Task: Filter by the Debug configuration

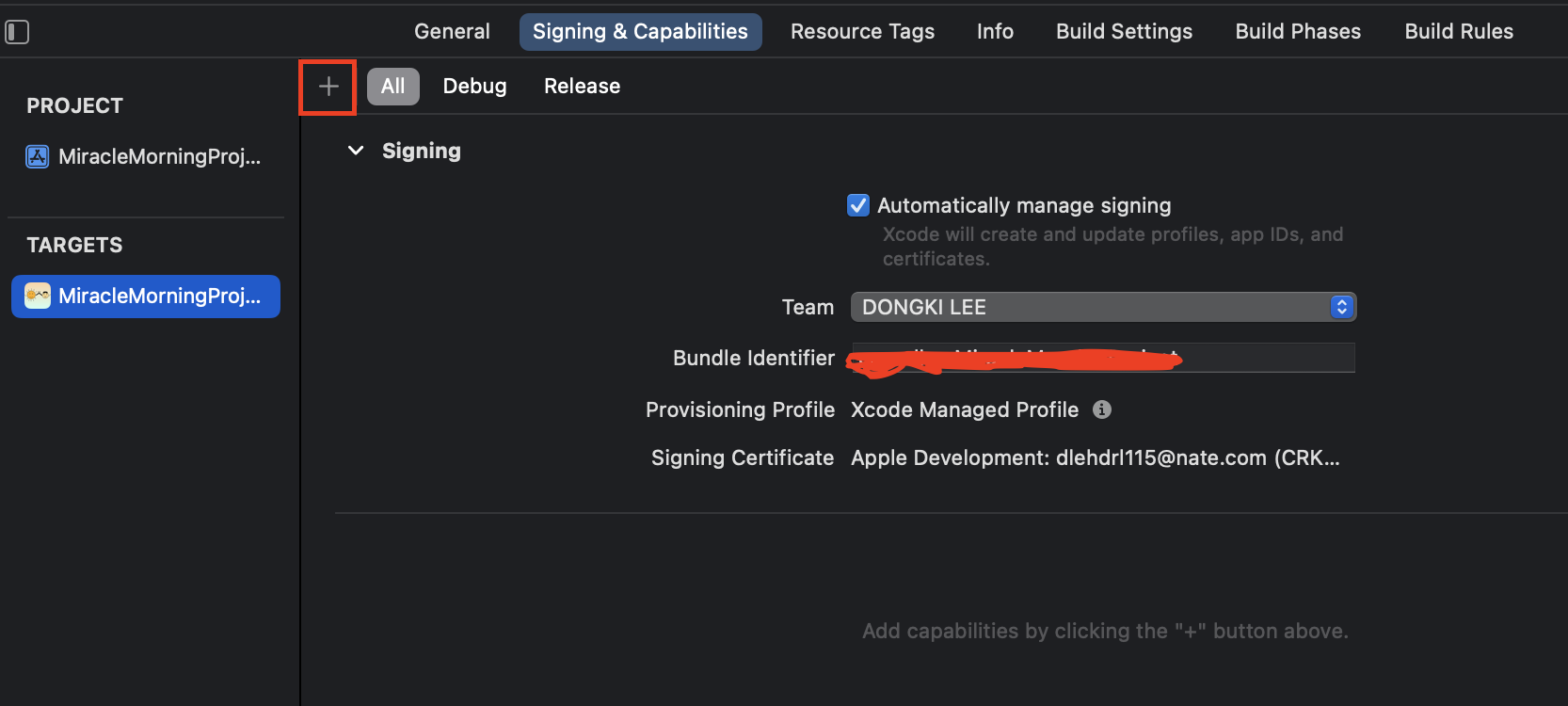Action: tap(474, 87)
